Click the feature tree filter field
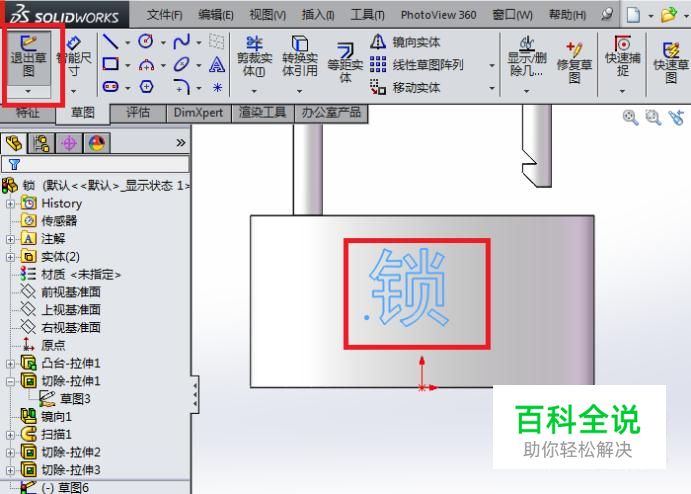 click(x=95, y=164)
